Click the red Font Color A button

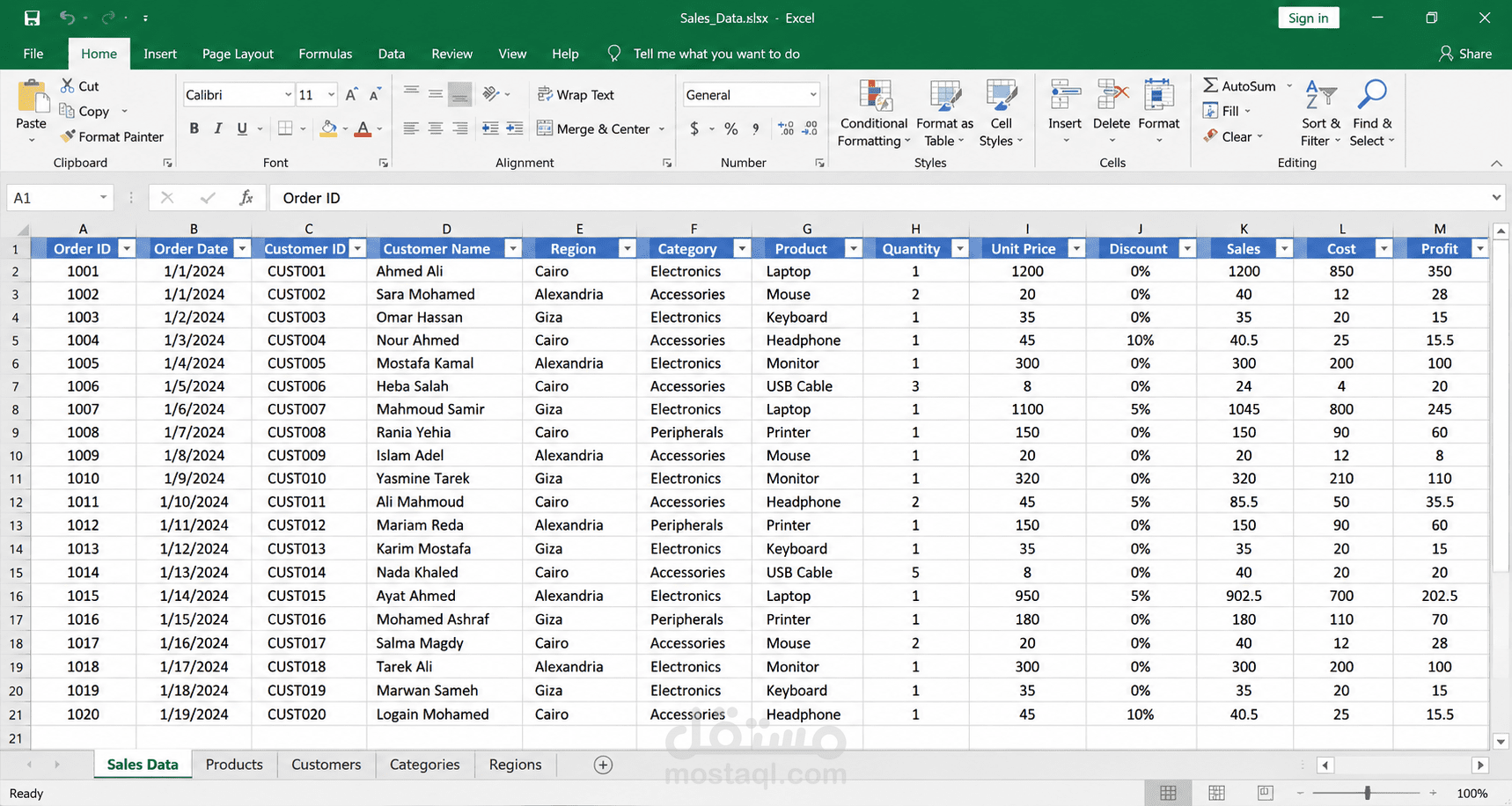coord(363,128)
